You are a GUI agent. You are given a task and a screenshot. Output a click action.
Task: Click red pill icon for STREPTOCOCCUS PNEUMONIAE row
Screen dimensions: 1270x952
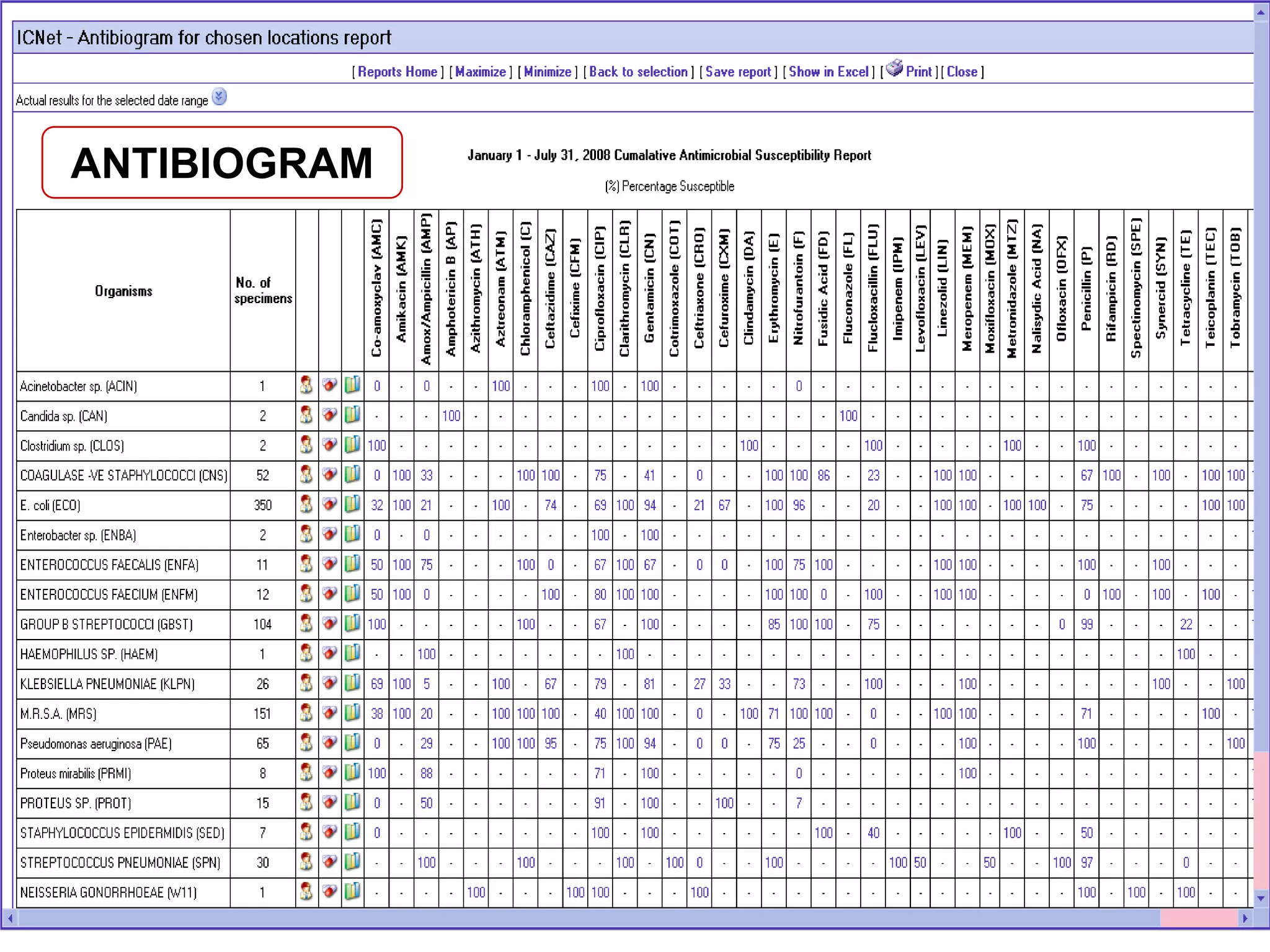[330, 861]
